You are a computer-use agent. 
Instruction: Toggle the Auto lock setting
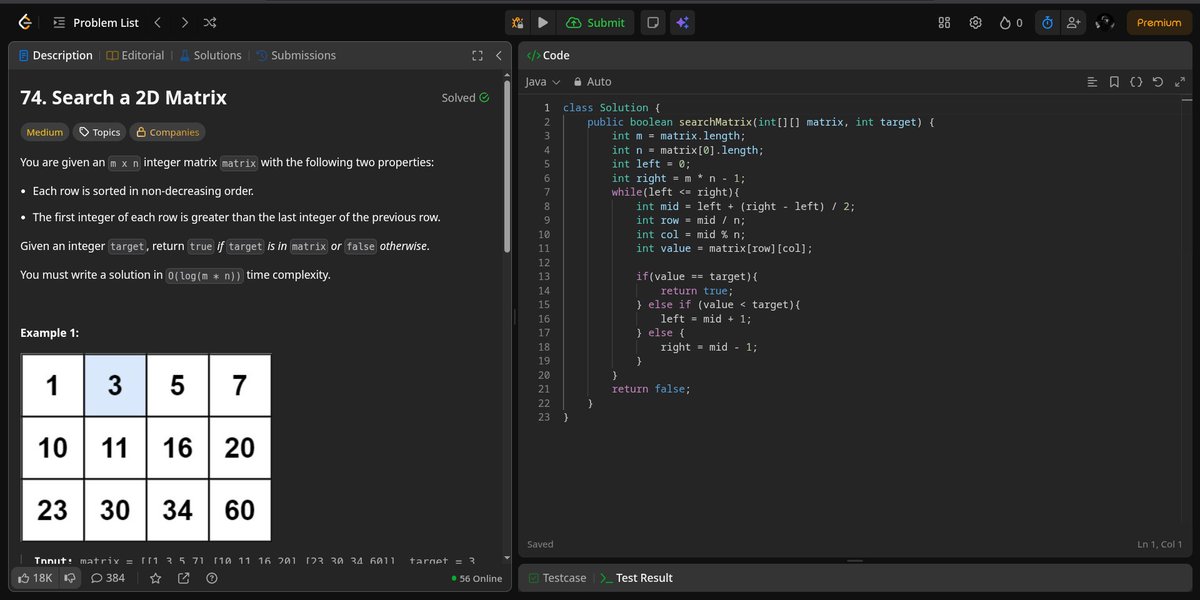click(592, 82)
